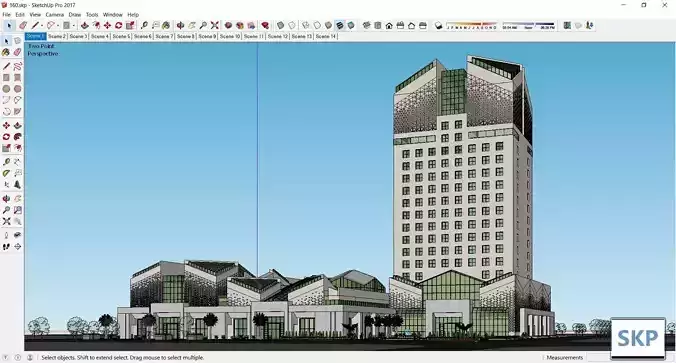The width and height of the screenshot is (676, 363).
Task: Pick the Rotated Rectangle tool
Action: [17, 78]
